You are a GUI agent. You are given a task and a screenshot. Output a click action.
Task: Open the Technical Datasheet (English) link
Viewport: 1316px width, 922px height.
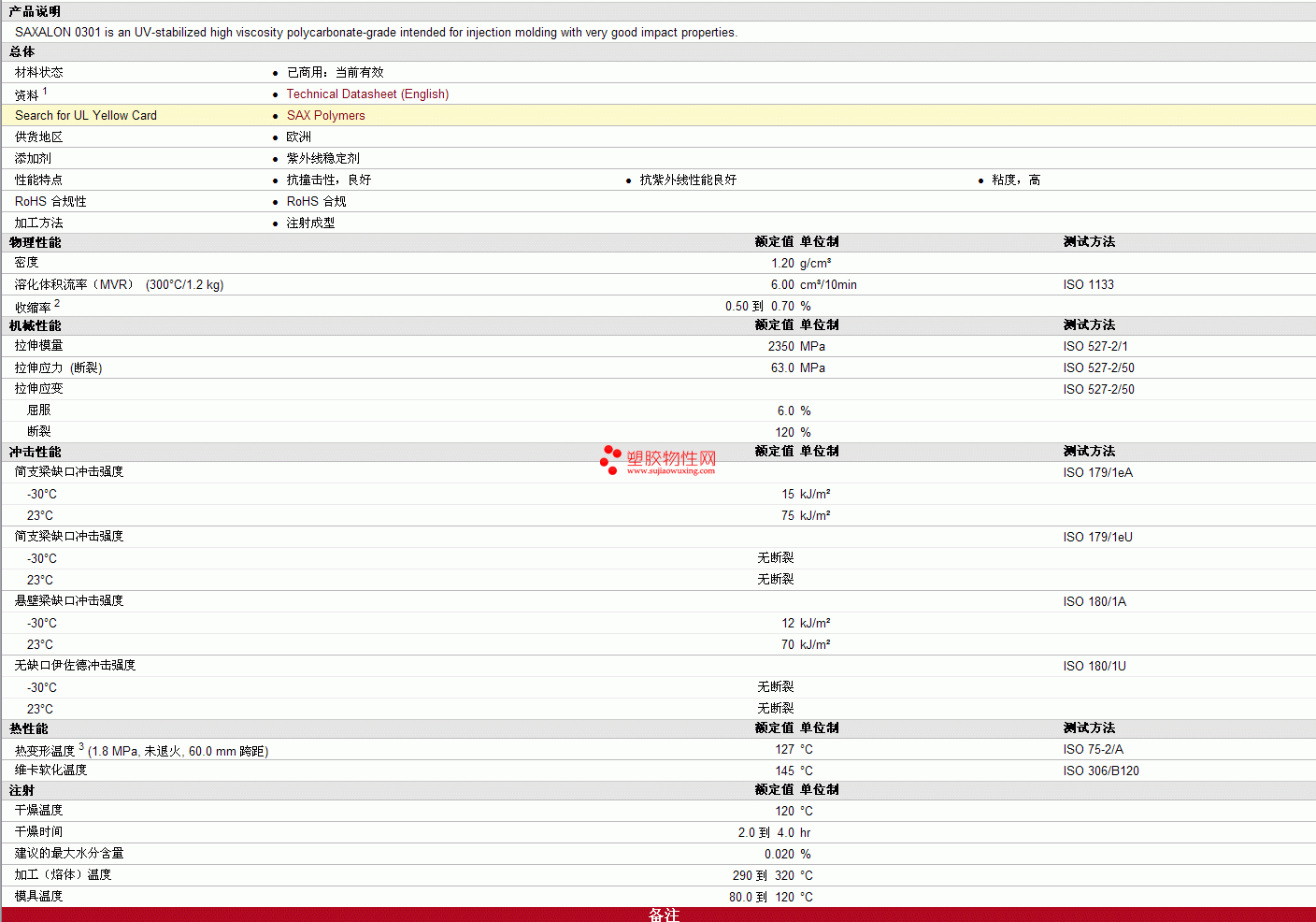pos(367,94)
